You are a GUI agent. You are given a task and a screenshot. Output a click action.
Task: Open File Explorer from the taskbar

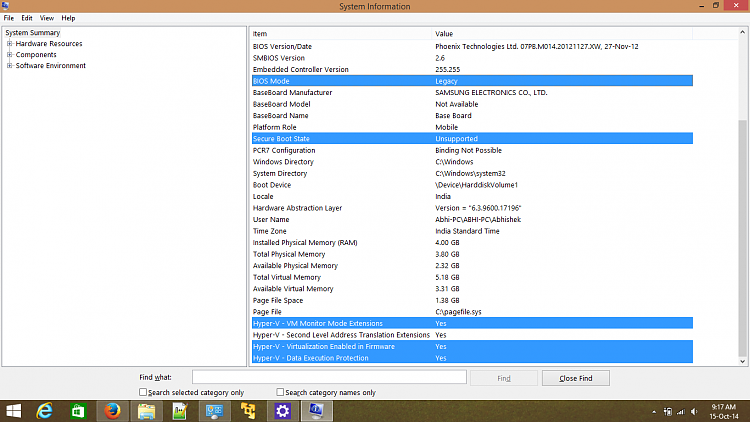point(146,411)
